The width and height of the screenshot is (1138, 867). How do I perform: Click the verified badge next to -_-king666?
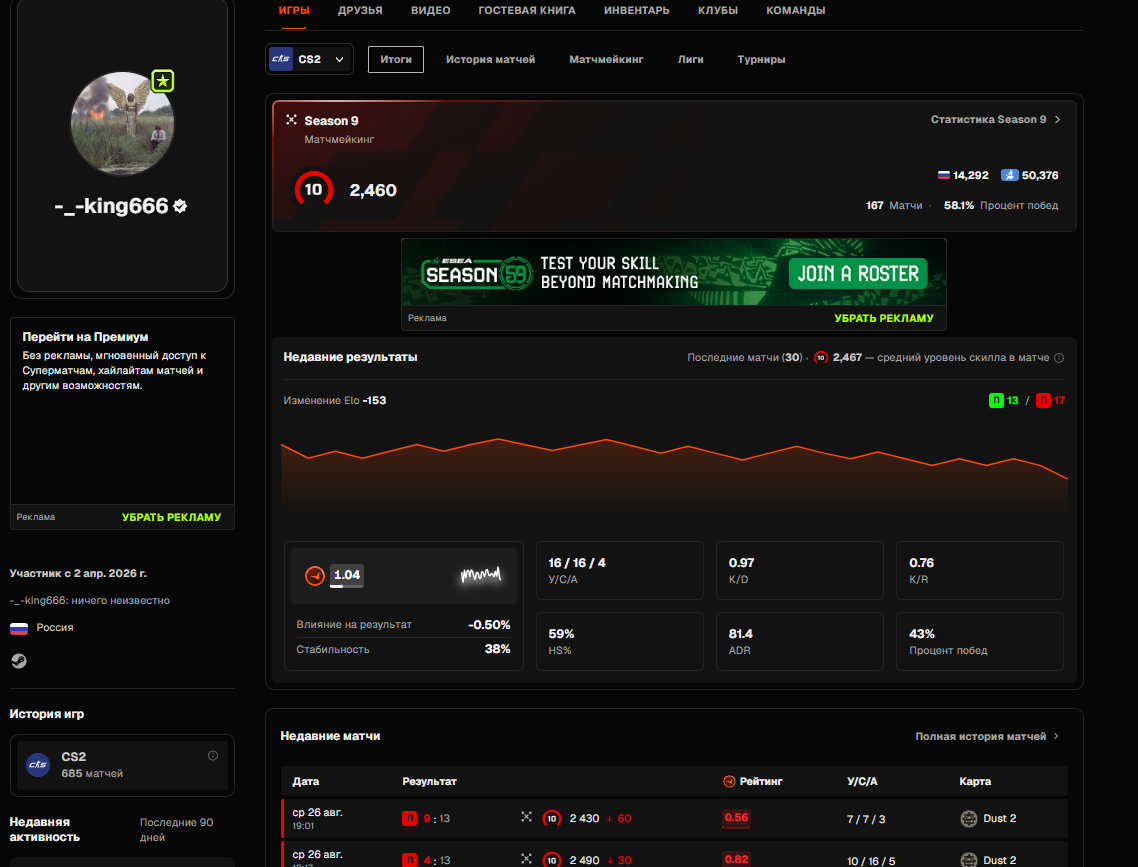181,206
